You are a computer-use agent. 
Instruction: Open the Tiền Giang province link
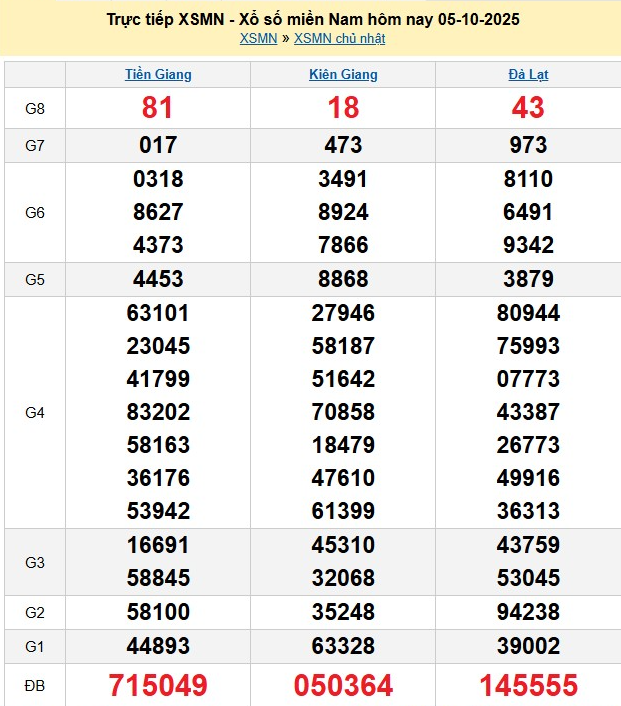[158, 74]
